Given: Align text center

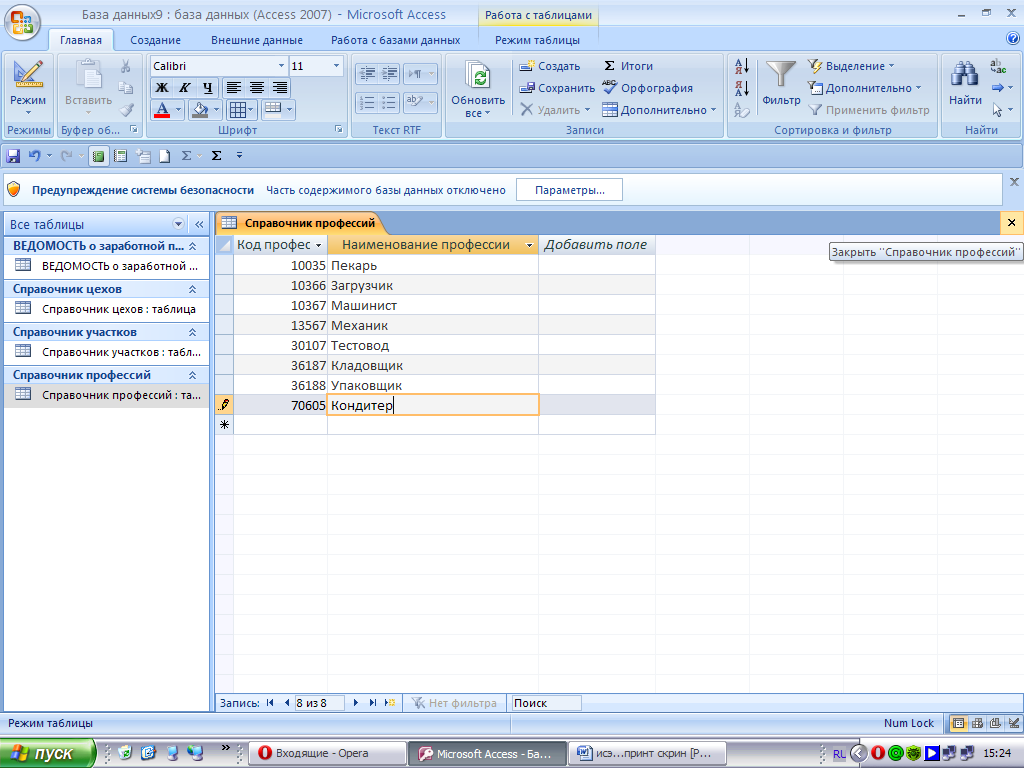Looking at the screenshot, I should click(257, 88).
